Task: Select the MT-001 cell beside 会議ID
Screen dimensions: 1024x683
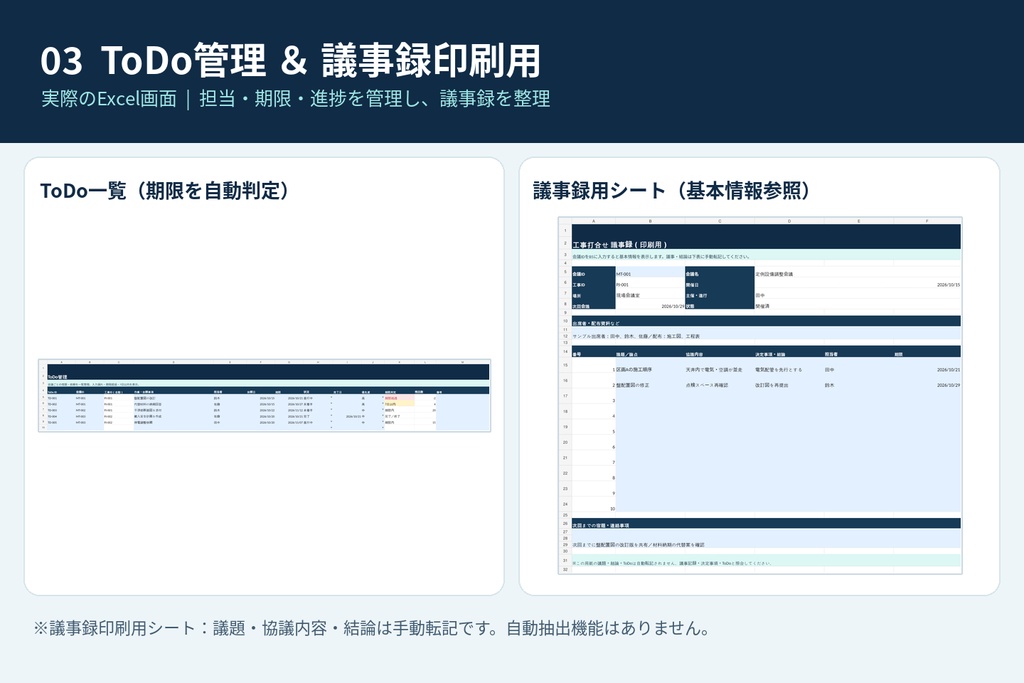Action: pos(650,274)
